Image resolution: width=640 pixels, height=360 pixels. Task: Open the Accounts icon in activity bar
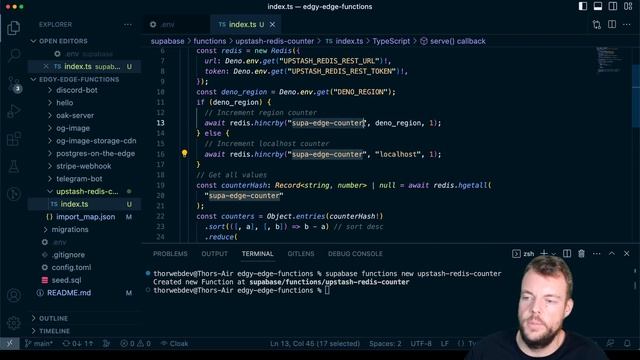tap(13, 295)
